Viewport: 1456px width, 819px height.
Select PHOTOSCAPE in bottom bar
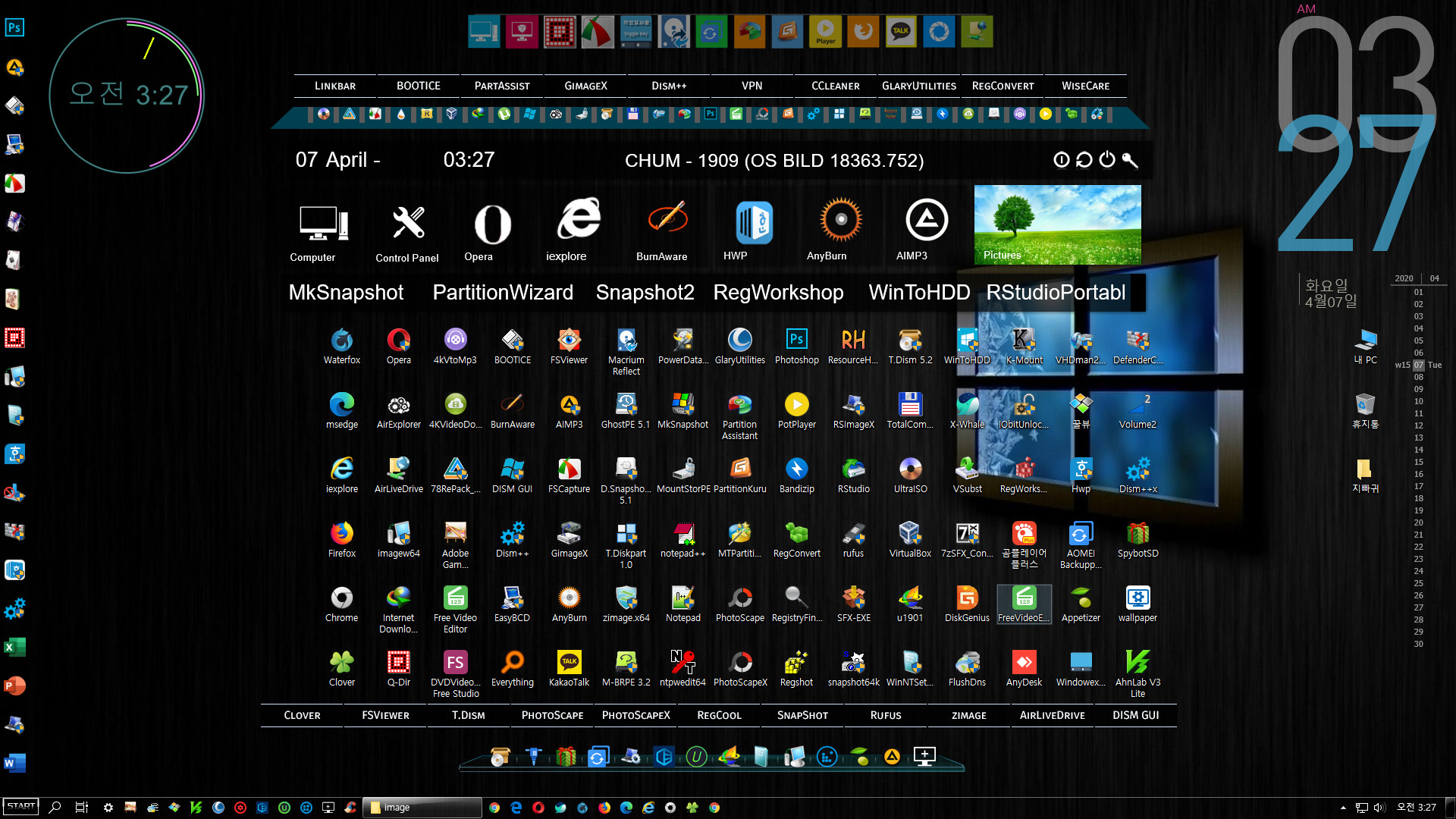[x=553, y=715]
